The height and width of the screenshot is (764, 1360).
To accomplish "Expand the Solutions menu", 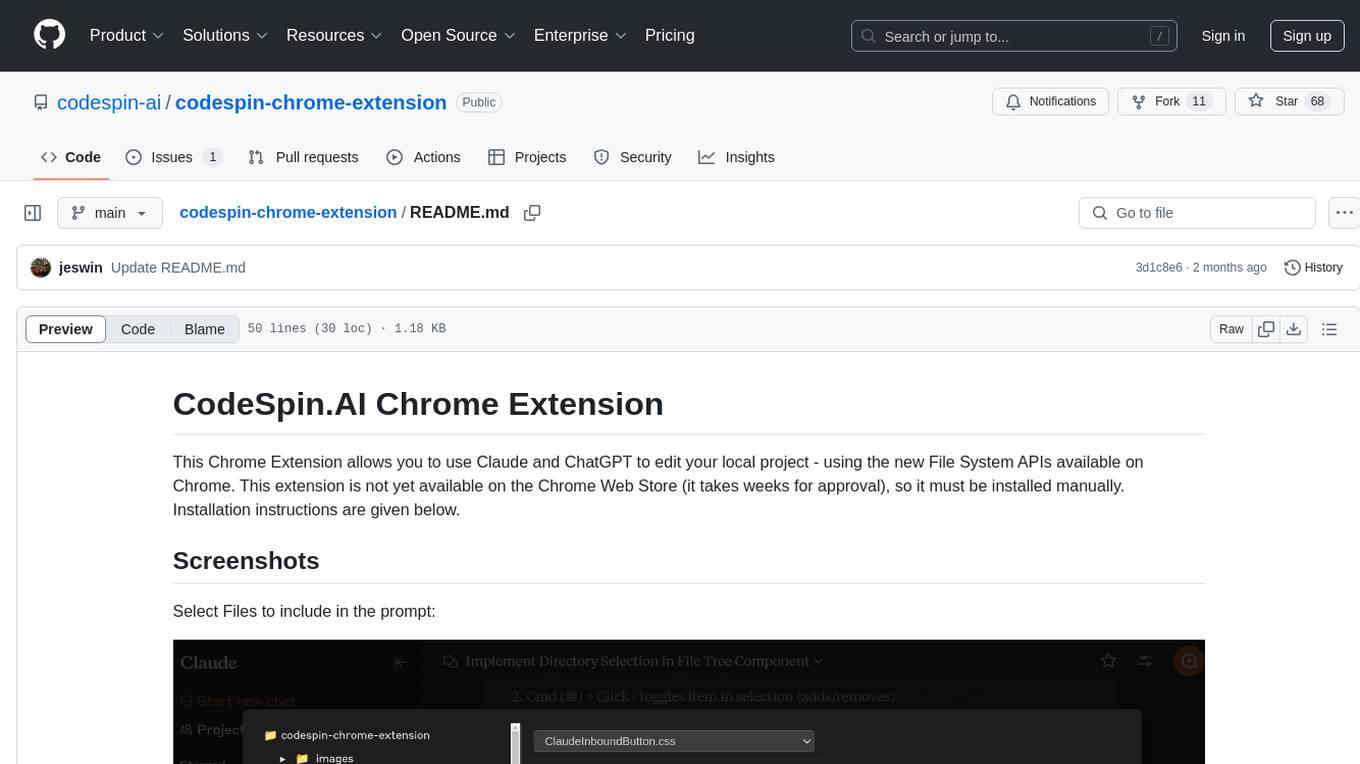I will (x=225, y=35).
